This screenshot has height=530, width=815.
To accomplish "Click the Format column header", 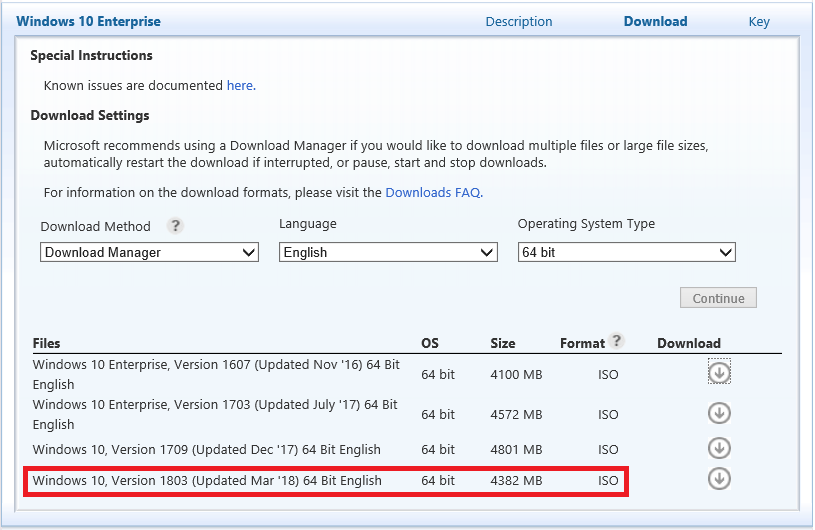I will (x=582, y=343).
